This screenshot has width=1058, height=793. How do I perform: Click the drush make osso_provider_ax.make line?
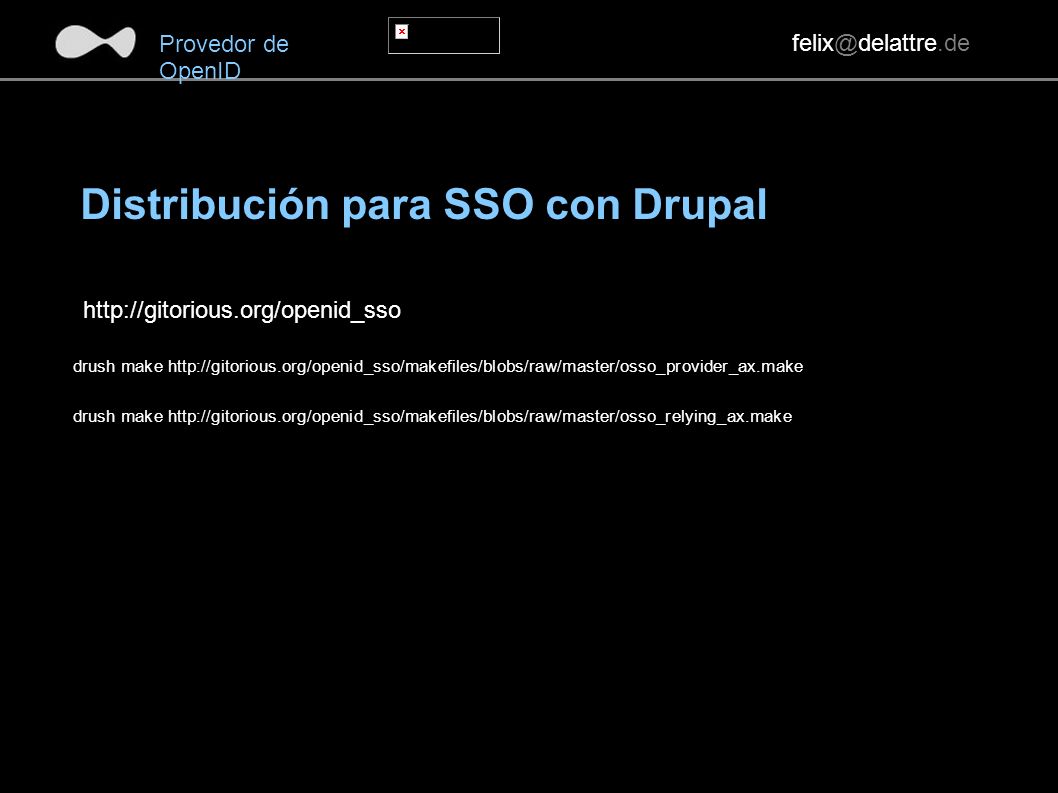point(438,366)
